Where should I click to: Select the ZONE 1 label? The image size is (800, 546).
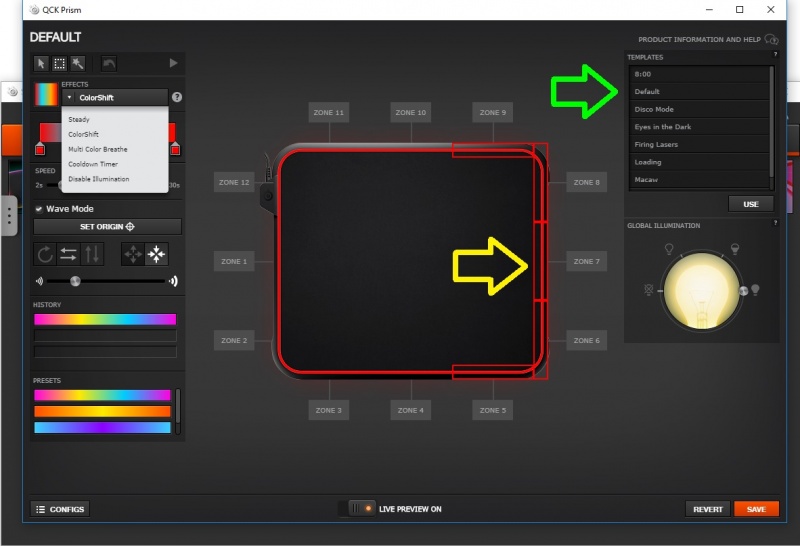pos(234,261)
